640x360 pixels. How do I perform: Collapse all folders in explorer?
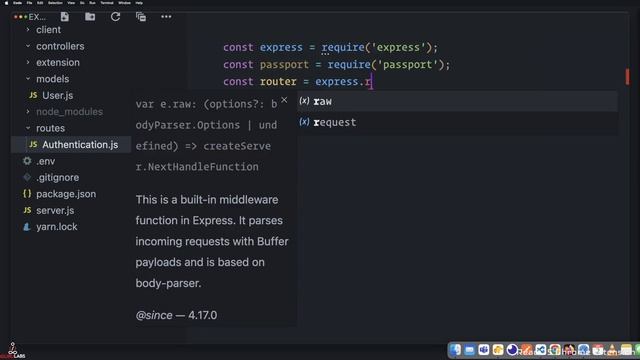click(141, 17)
